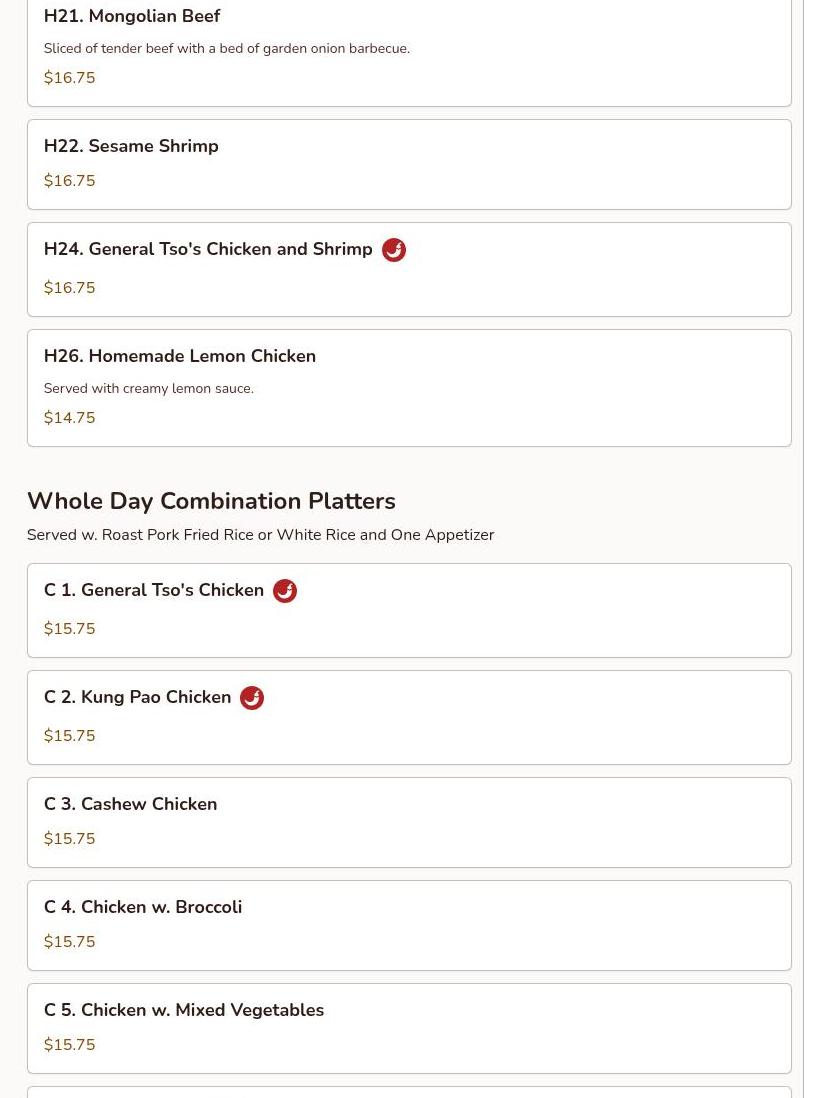The width and height of the screenshot is (824, 1098).
Task: Choose H24. General Tso's Chicken and Shrimp
Action: [x=409, y=270]
